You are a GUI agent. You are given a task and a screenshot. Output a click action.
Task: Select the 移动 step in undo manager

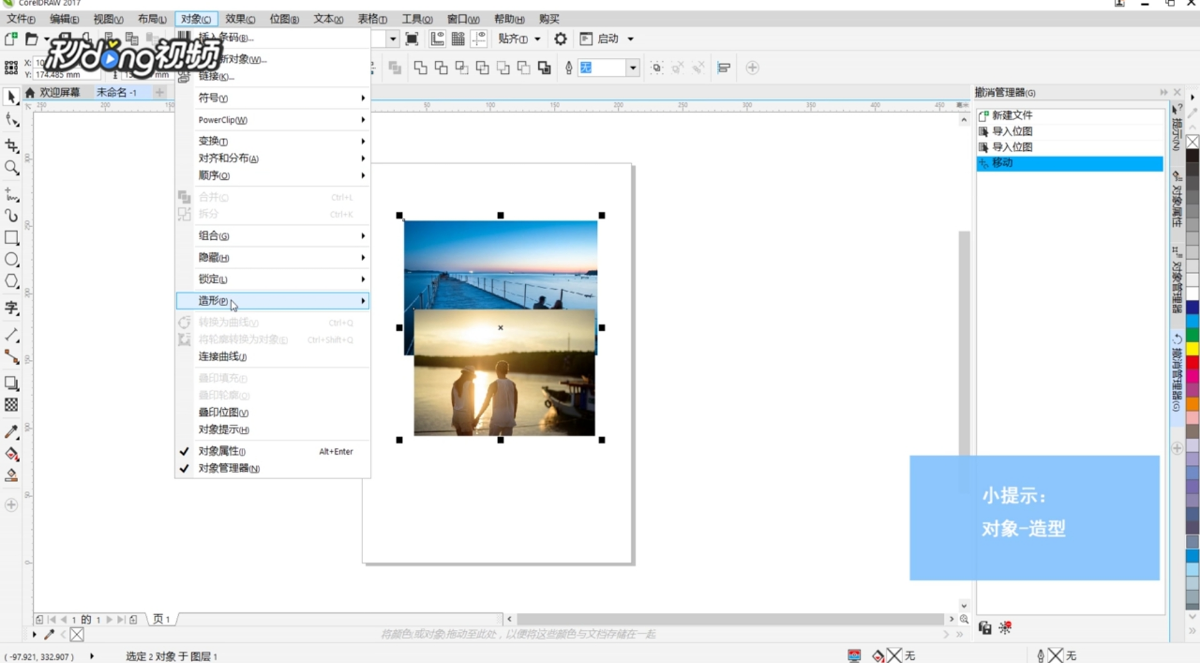point(1070,163)
